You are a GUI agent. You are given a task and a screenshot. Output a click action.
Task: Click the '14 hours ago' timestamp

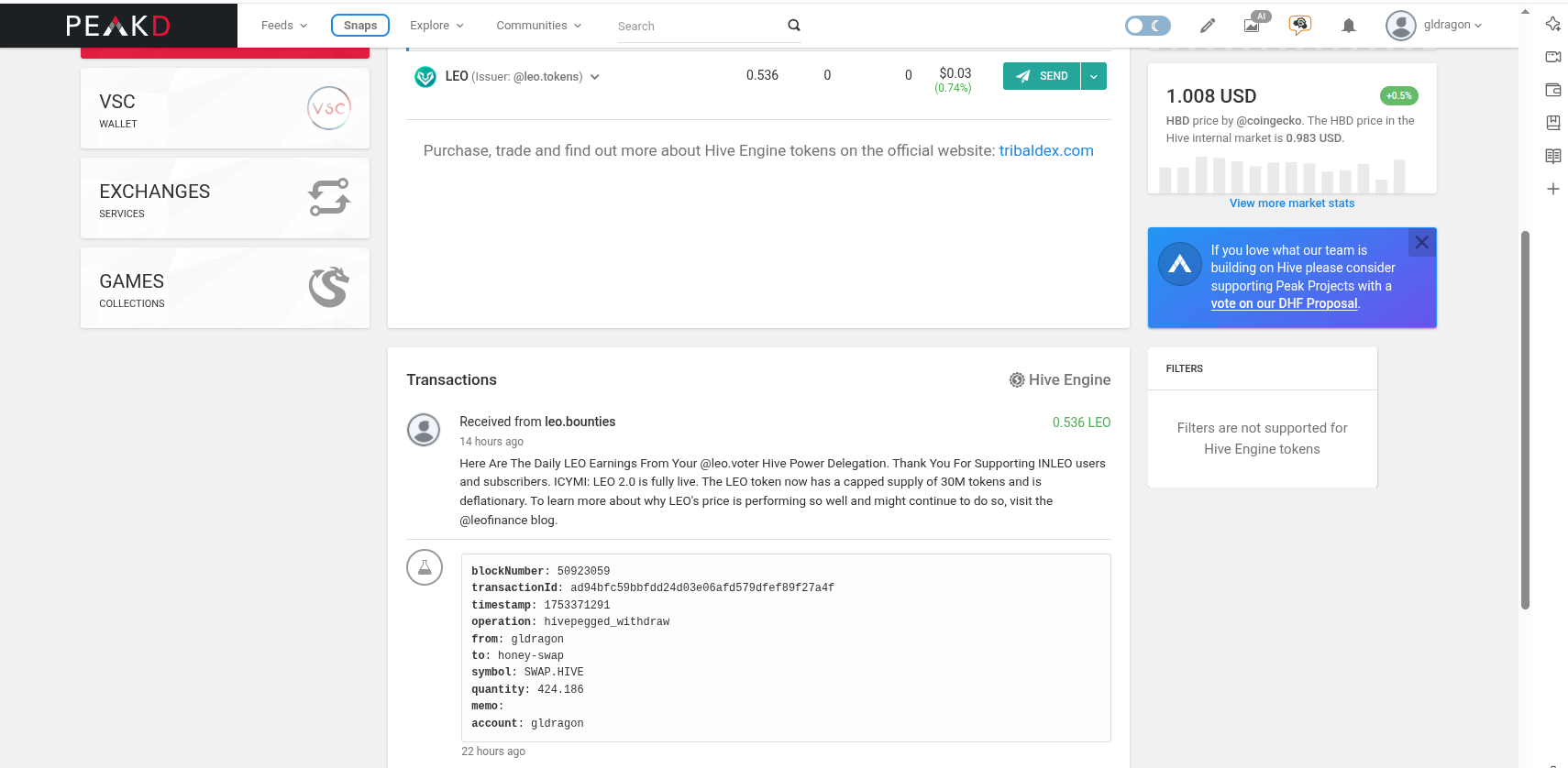(491, 442)
